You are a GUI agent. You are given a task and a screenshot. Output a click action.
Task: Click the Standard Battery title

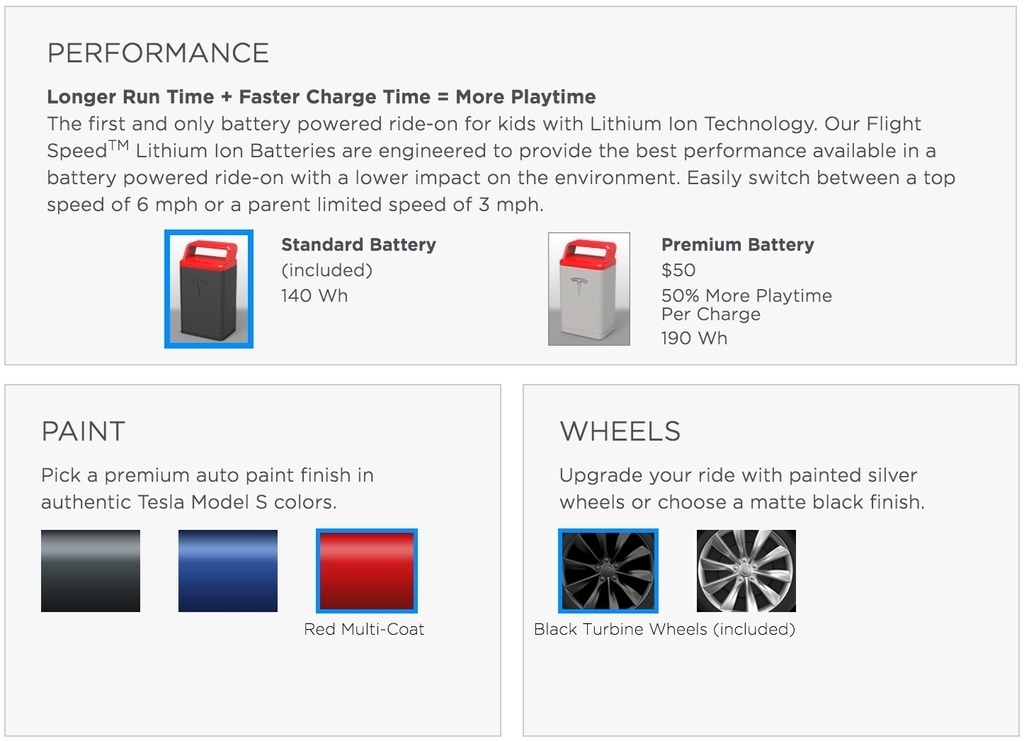[359, 245]
